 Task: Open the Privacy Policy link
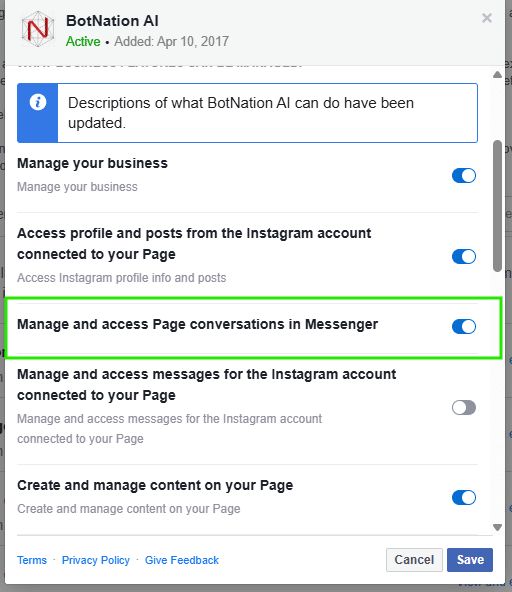(x=96, y=560)
